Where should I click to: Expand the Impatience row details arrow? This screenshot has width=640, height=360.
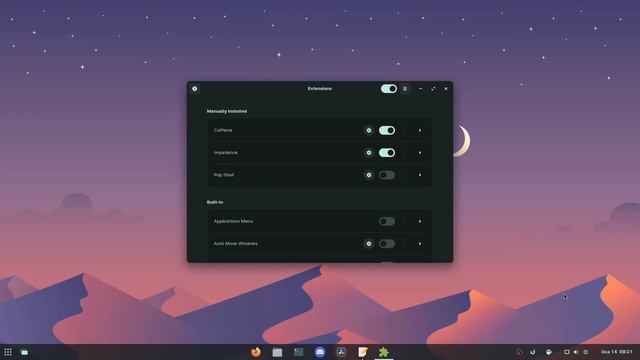(420, 153)
